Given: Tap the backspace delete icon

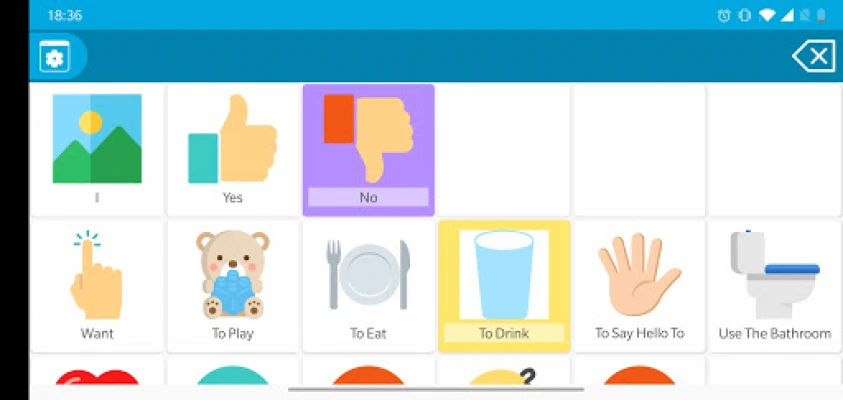Looking at the screenshot, I should point(813,56).
